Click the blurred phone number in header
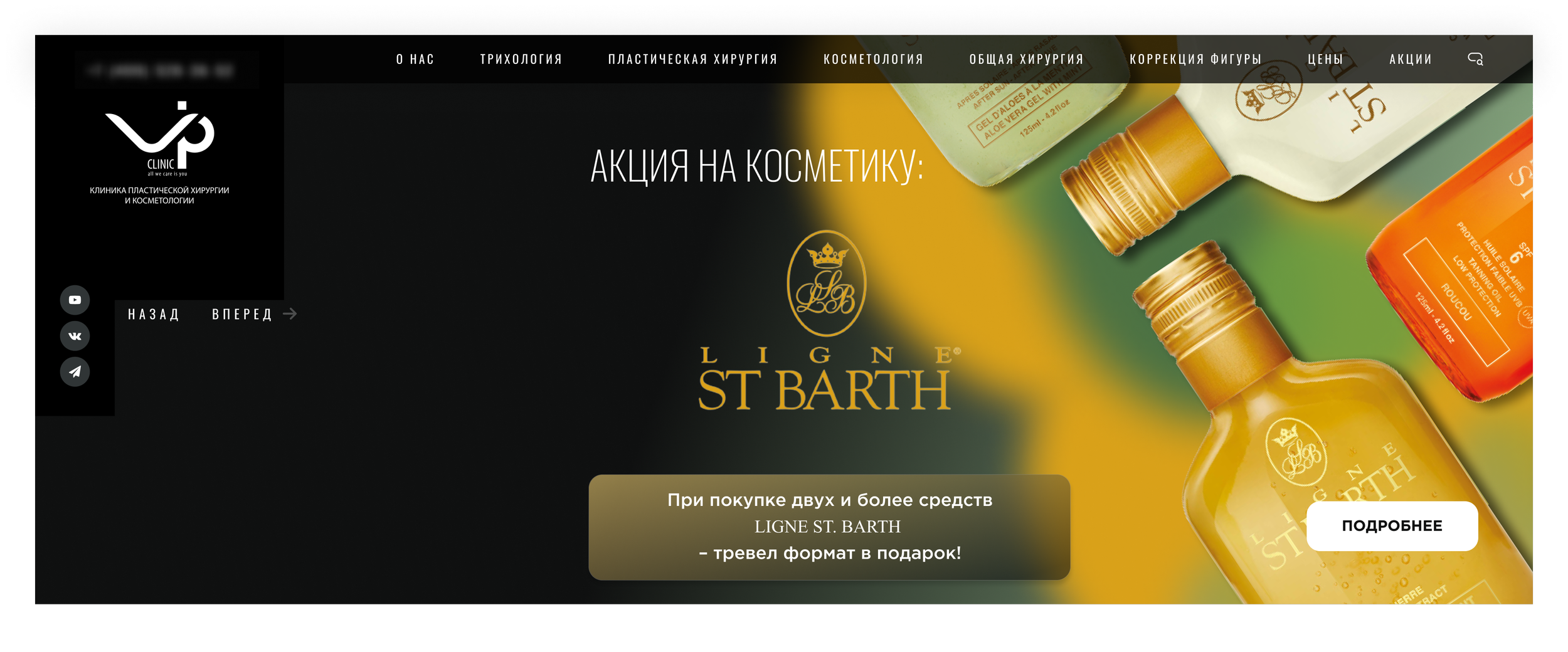1568x652 pixels. (161, 70)
